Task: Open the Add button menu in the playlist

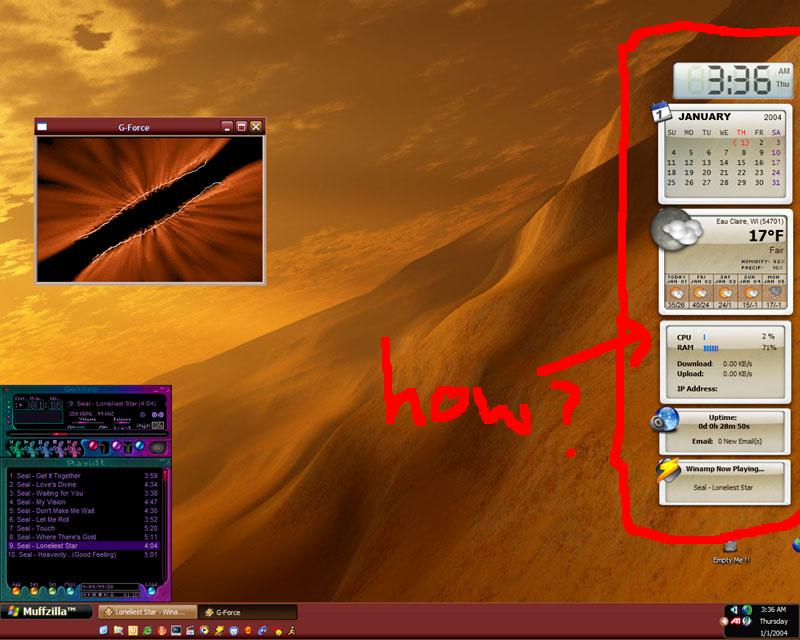Action: 15,588
